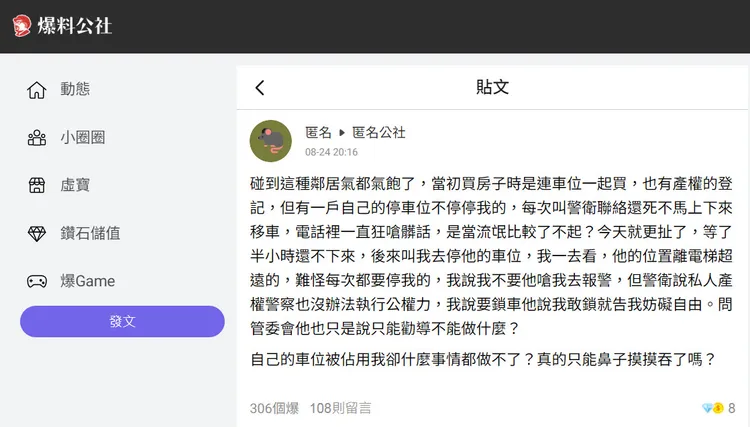Open the 爆Game menu item
Screen dimensions: 750x427
pos(88,281)
